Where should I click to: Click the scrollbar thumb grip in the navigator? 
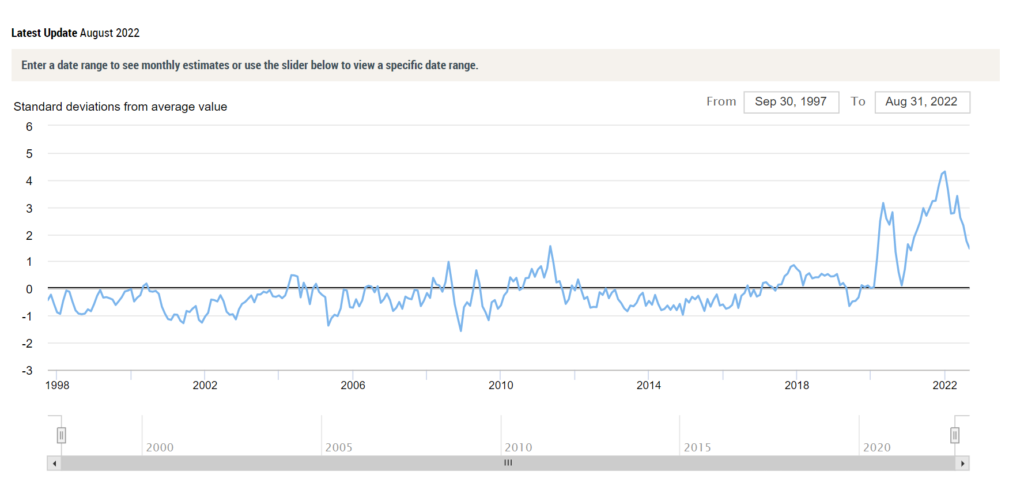(508, 463)
